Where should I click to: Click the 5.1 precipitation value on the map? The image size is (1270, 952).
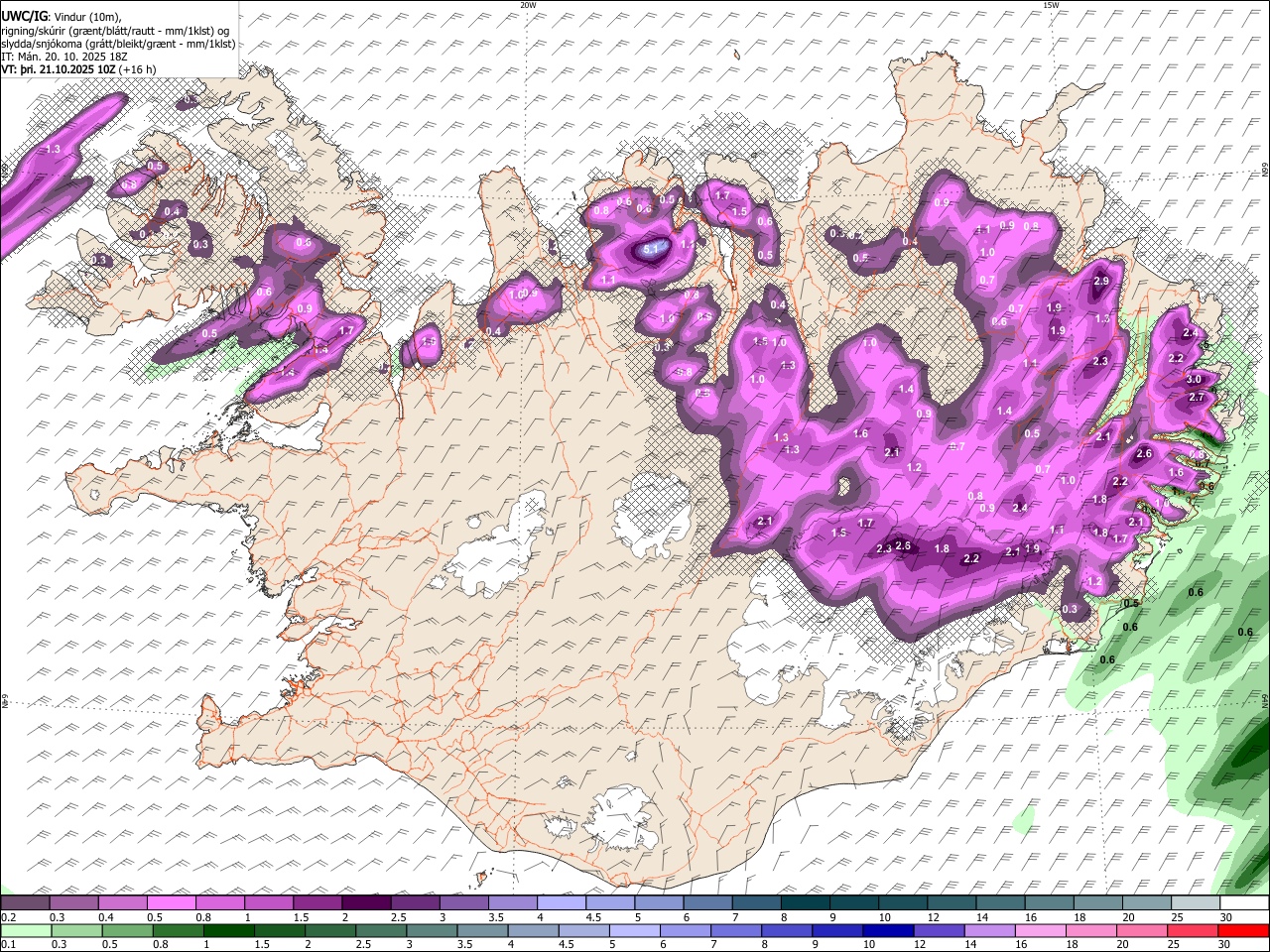[x=651, y=250]
